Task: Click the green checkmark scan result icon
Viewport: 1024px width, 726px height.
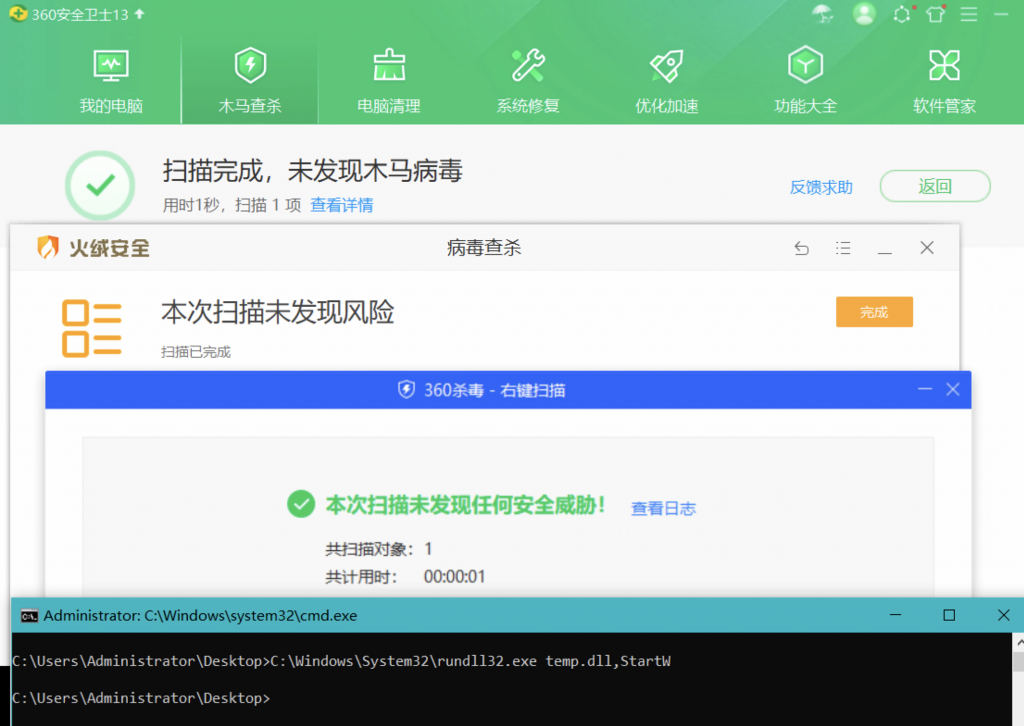Action: click(x=100, y=185)
